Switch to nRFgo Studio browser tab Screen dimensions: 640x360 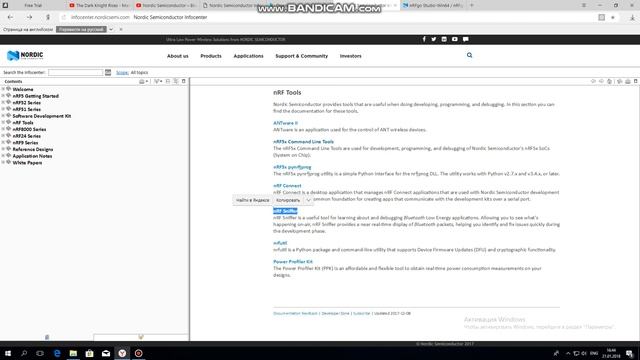[433, 5]
